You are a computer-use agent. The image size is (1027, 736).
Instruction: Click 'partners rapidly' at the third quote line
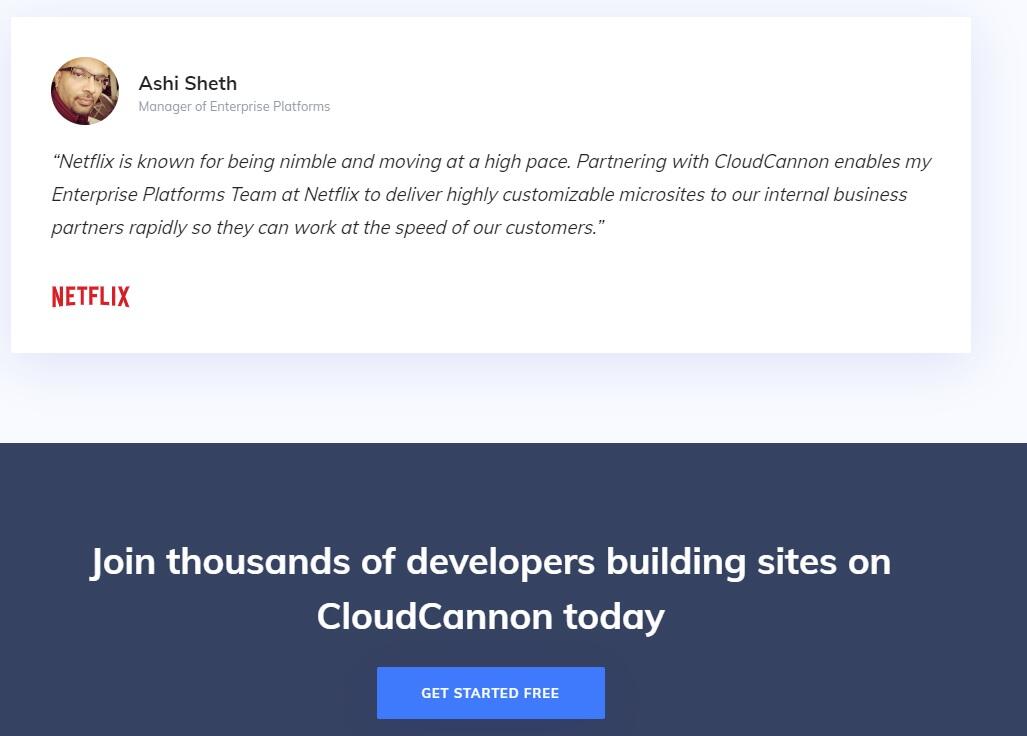117,227
